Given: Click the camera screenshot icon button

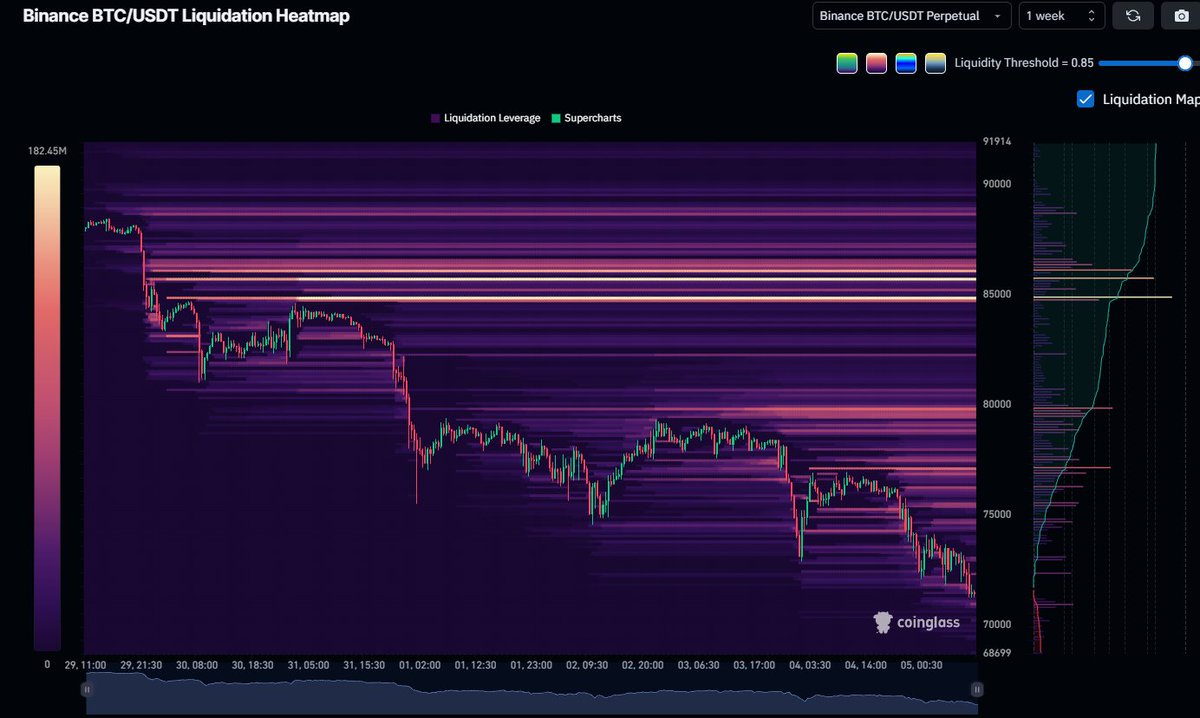Looking at the screenshot, I should coord(1180,16).
